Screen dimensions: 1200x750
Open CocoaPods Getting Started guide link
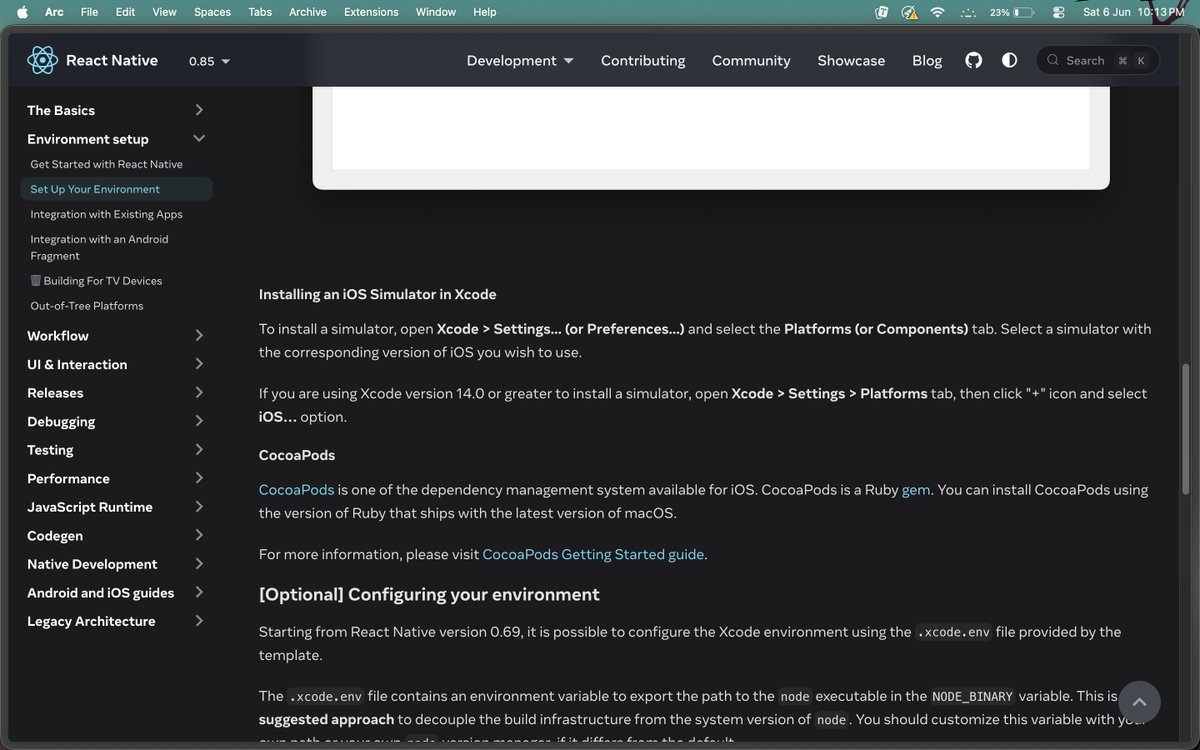coord(593,554)
